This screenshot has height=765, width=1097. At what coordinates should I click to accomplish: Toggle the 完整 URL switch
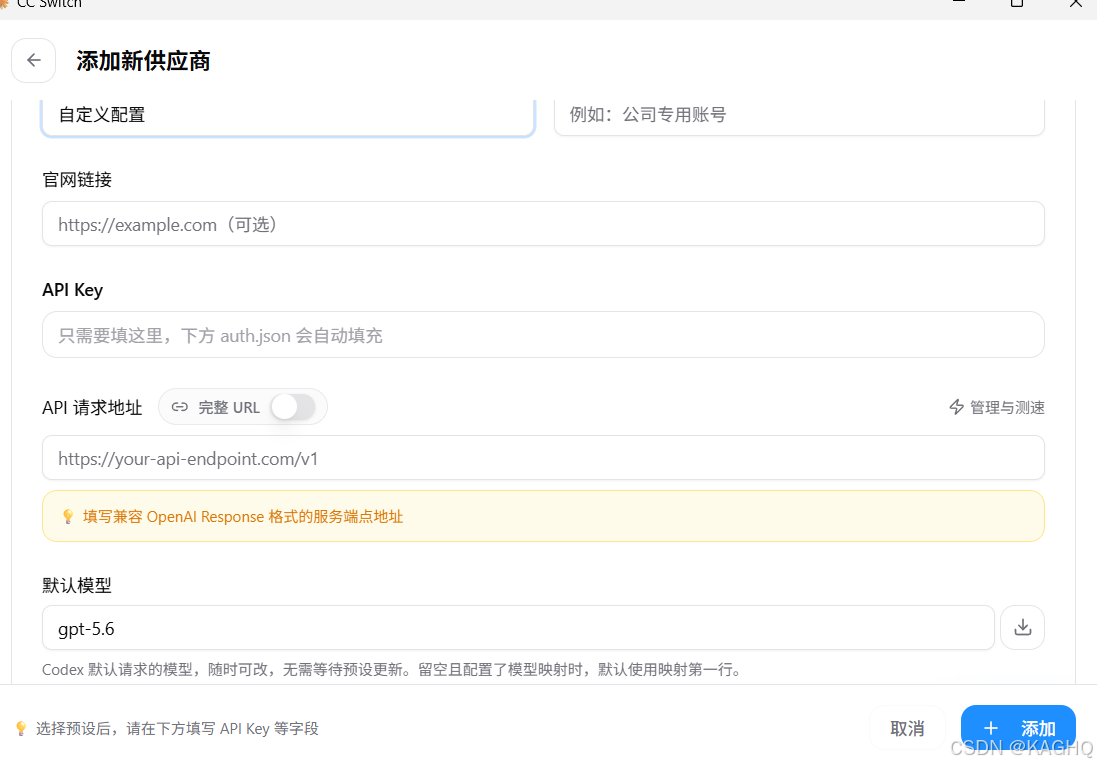293,407
